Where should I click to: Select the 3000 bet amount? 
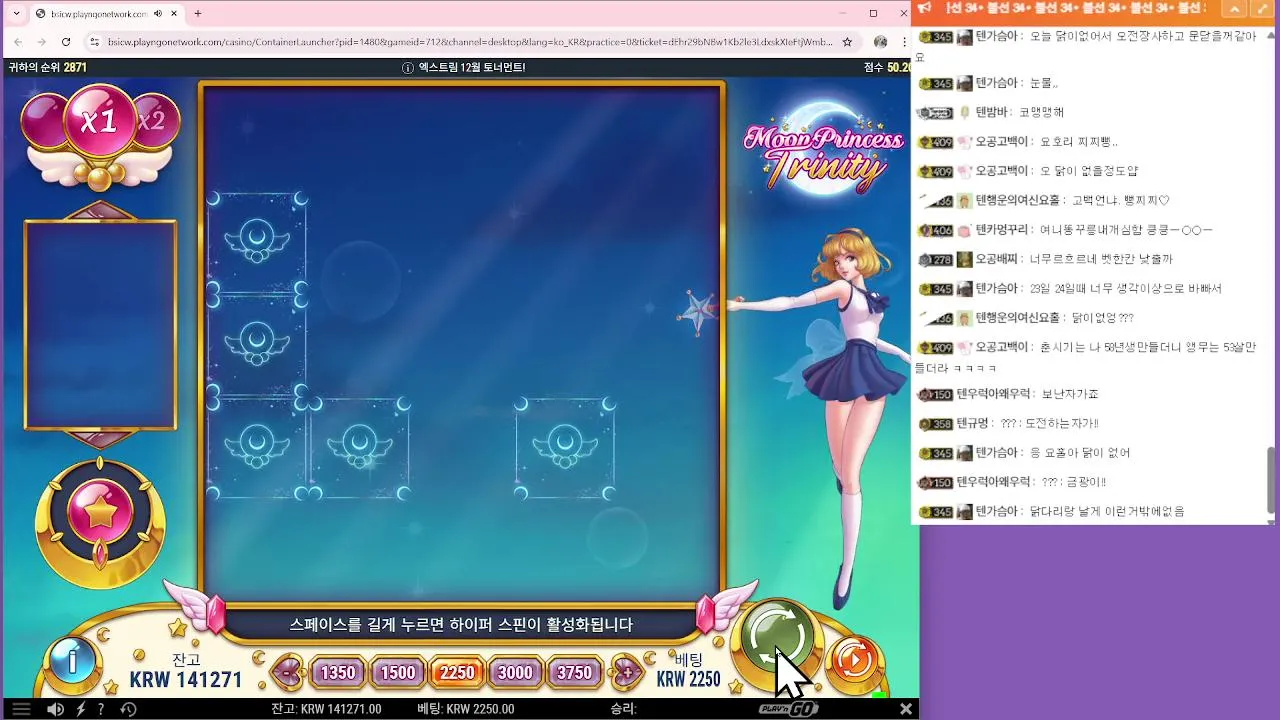point(515,673)
